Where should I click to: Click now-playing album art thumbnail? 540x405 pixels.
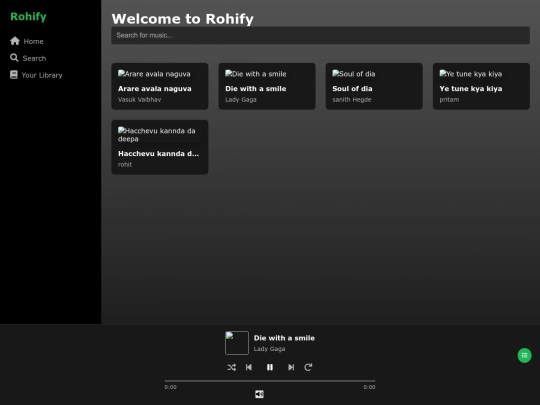[237, 343]
